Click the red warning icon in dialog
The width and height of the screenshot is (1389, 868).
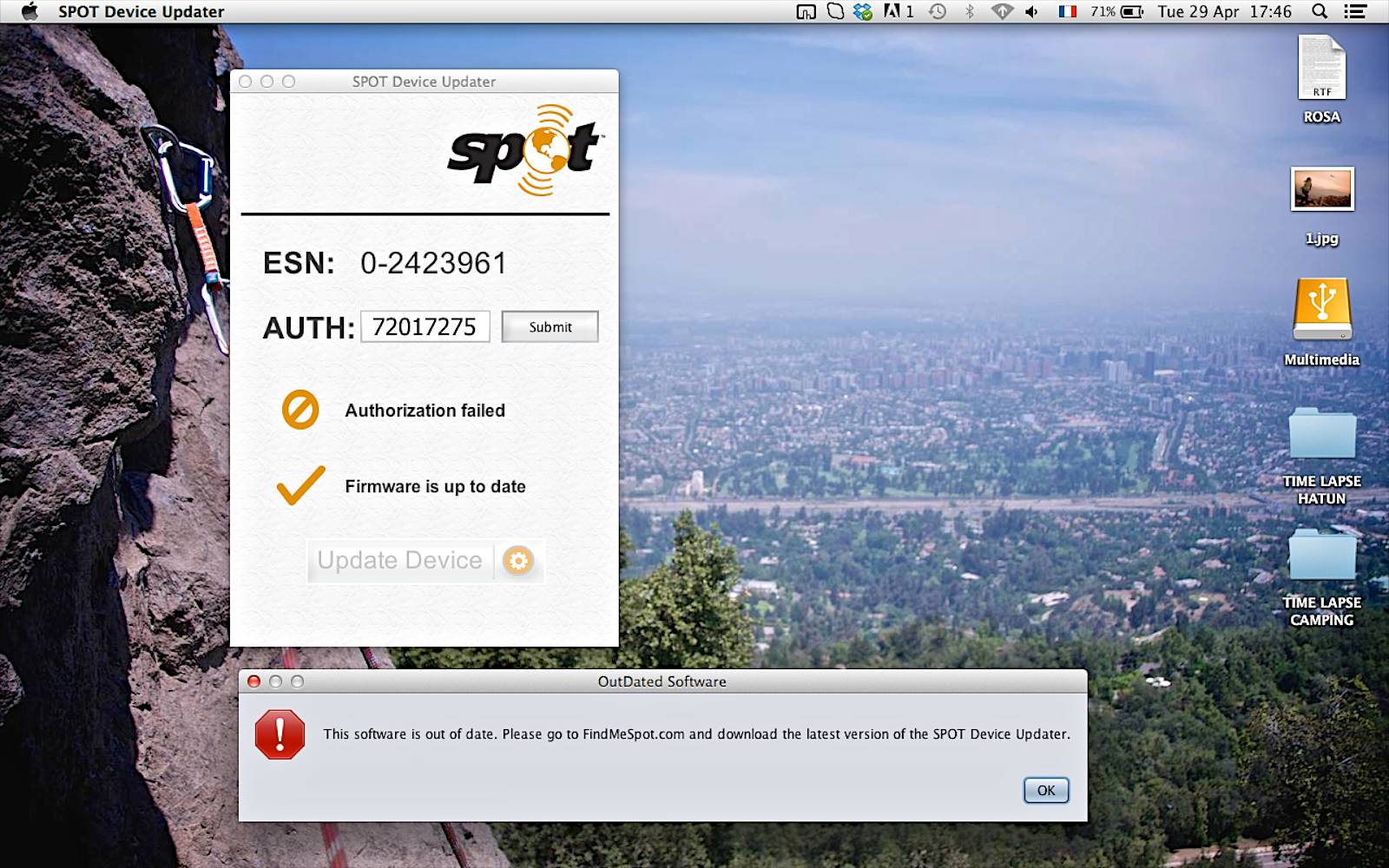(x=280, y=734)
